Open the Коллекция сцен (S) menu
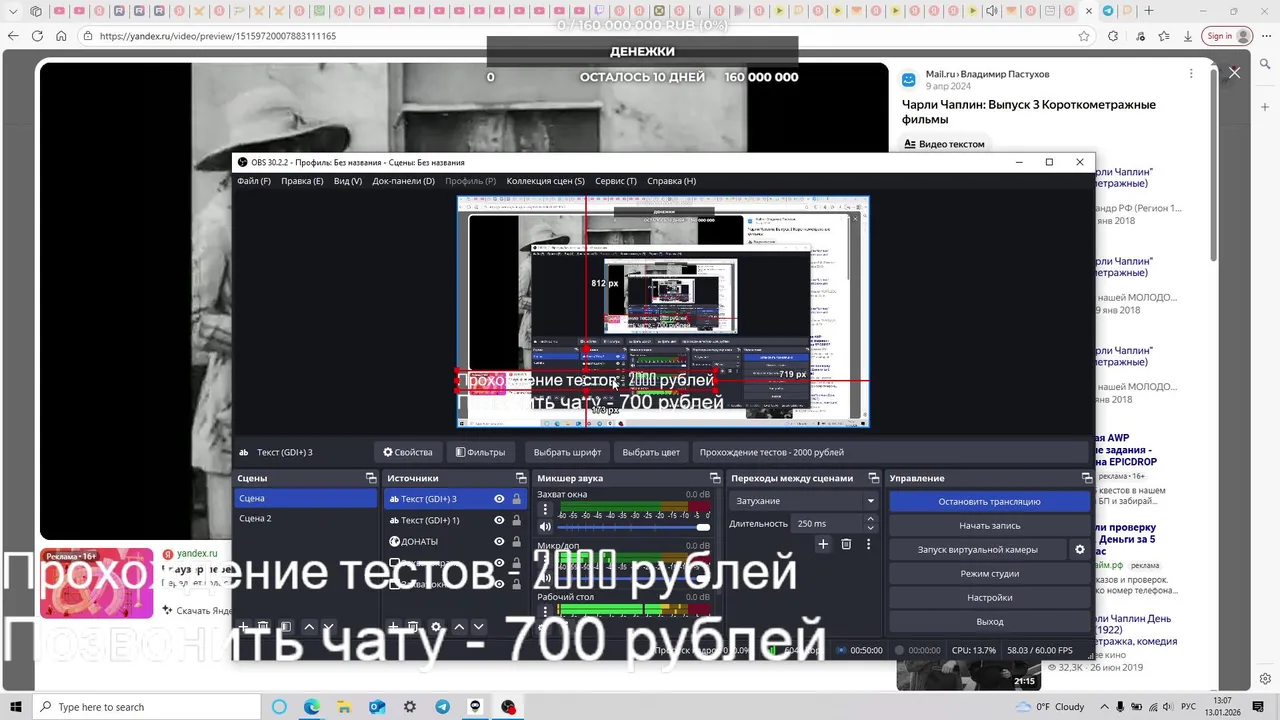This screenshot has width=1280, height=720. [x=545, y=181]
